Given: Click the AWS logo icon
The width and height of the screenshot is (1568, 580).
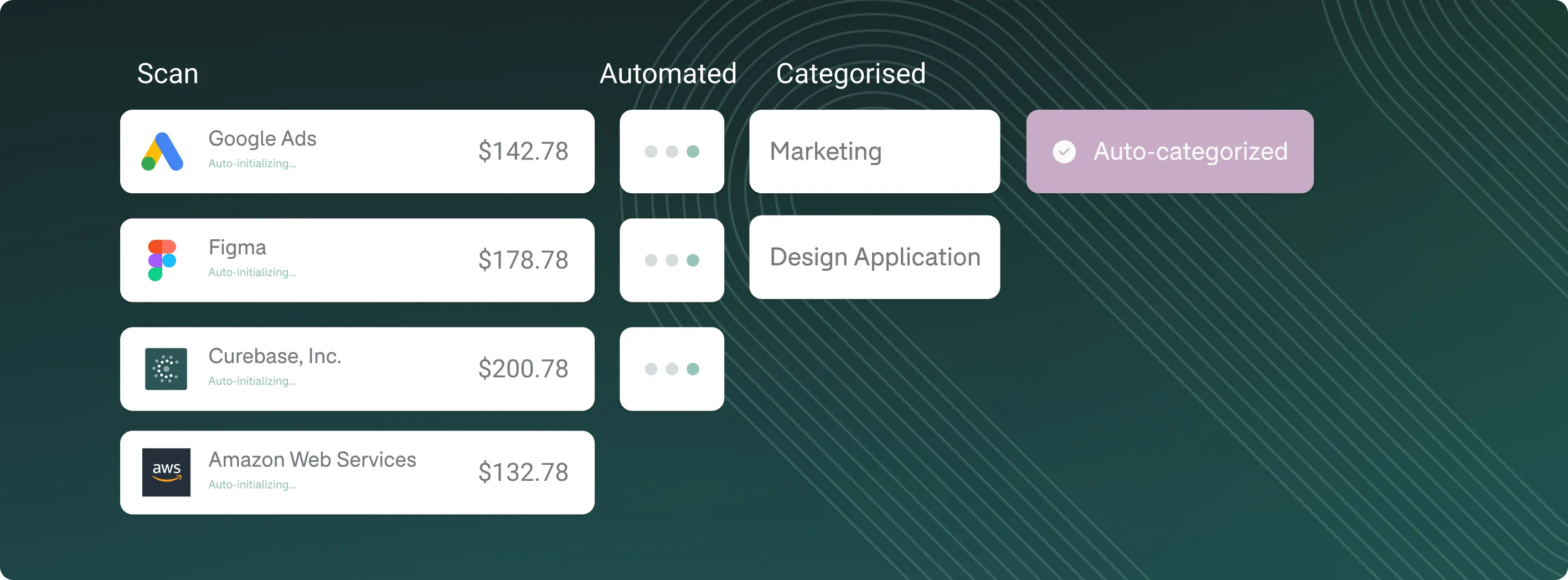Looking at the screenshot, I should pos(166,473).
